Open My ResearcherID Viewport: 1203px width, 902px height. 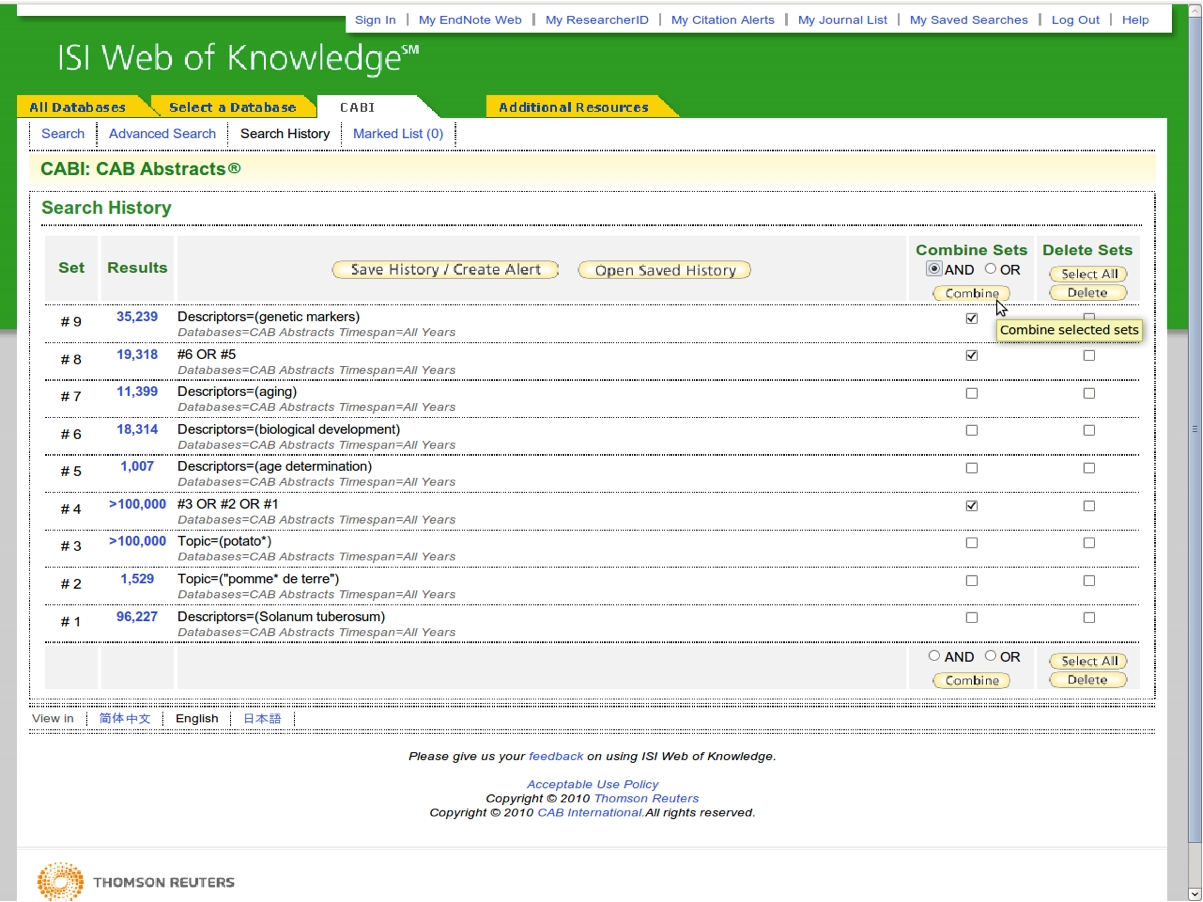click(597, 20)
